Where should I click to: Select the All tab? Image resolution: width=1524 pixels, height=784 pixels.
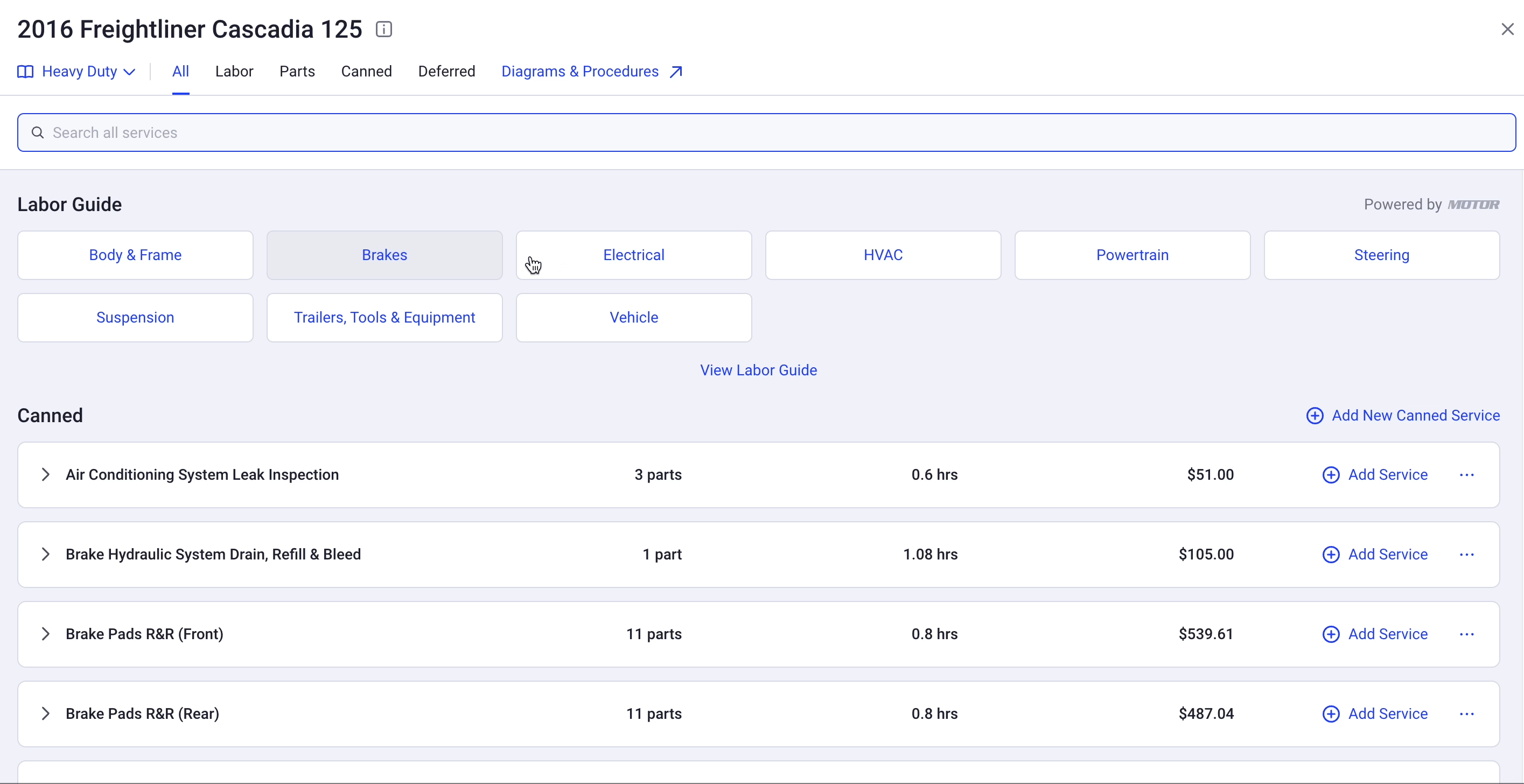tap(180, 72)
